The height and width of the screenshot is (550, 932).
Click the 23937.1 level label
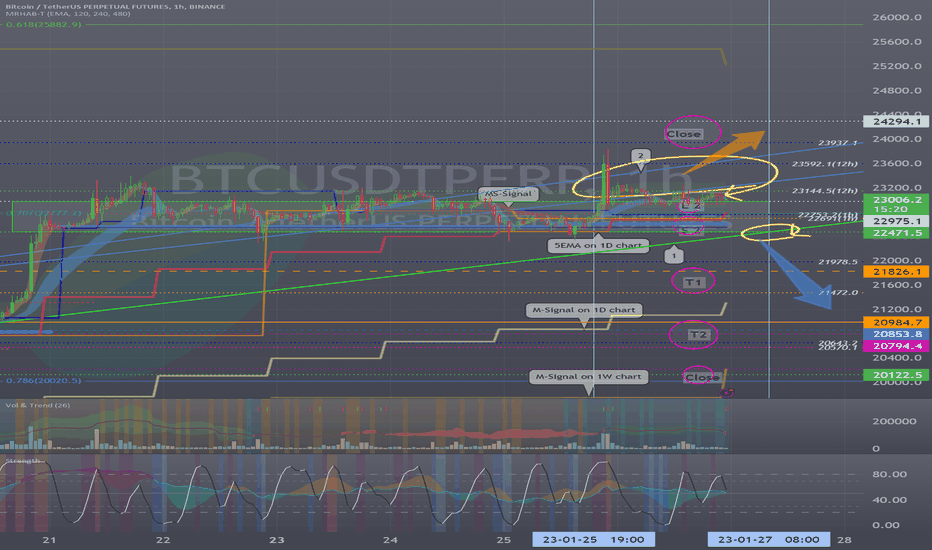point(837,143)
